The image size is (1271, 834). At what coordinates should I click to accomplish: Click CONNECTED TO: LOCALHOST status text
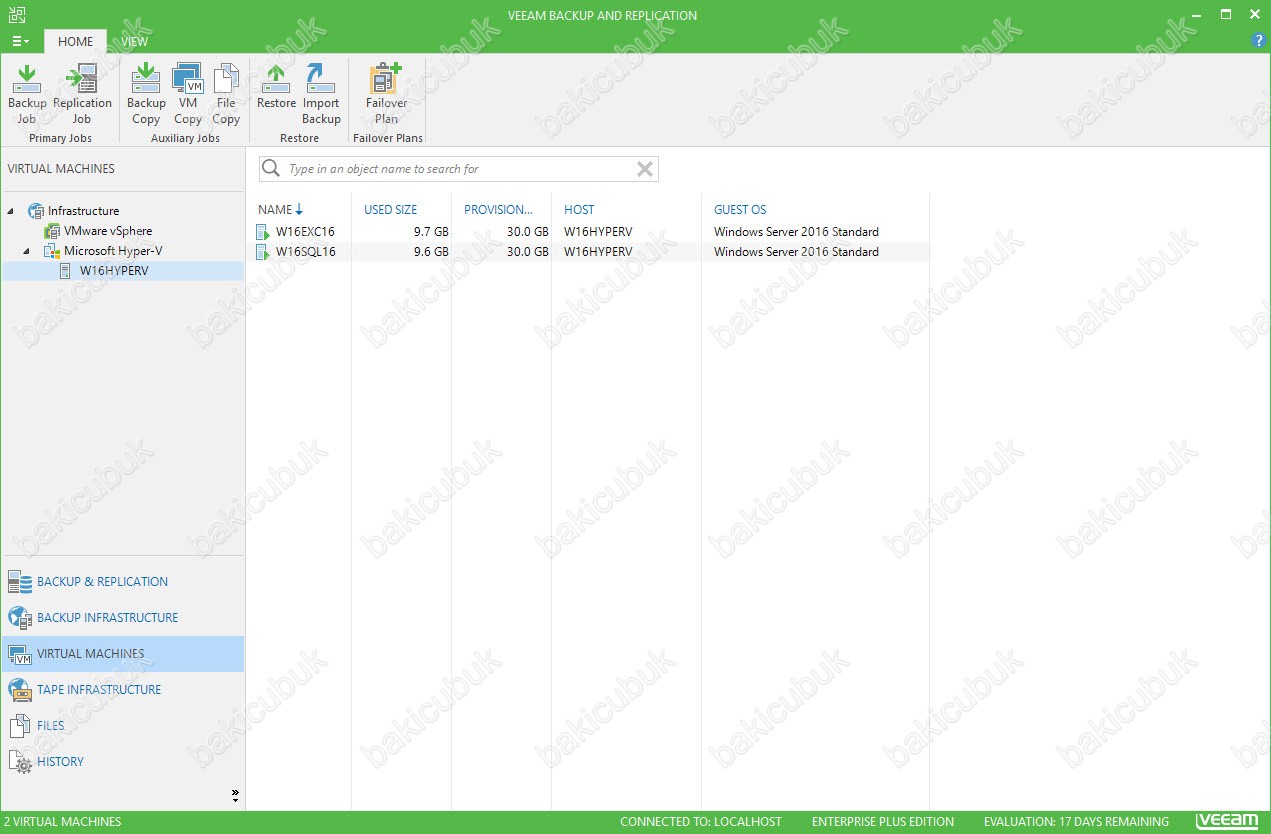[701, 822]
